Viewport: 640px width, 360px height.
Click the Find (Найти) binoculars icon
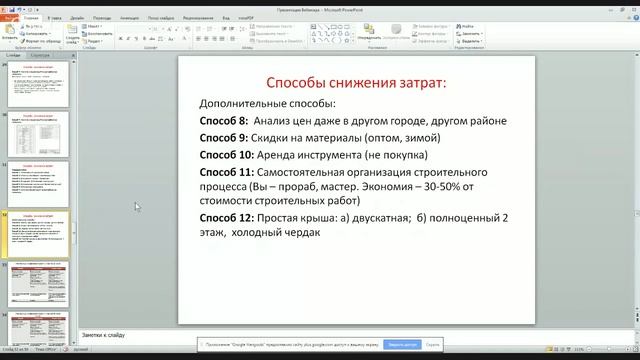pos(459,26)
